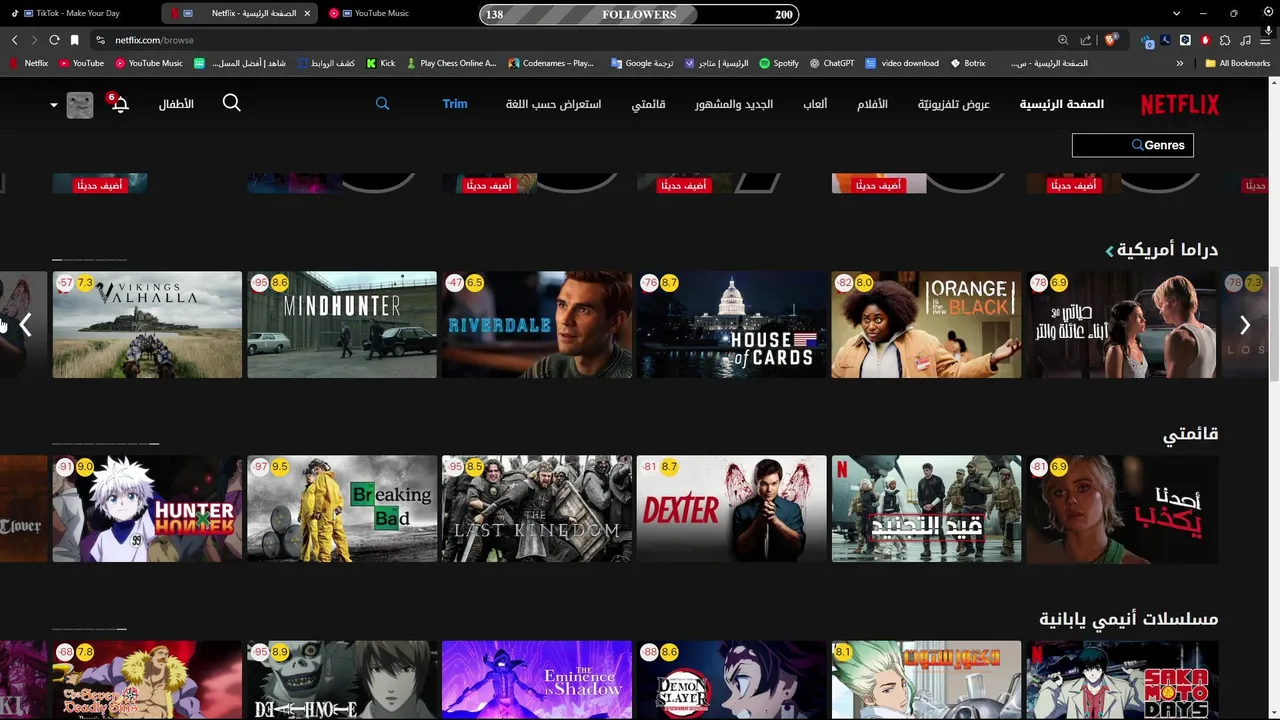
Task: Click مسلسلات أنمي يابانية row heading
Action: tap(1128, 619)
